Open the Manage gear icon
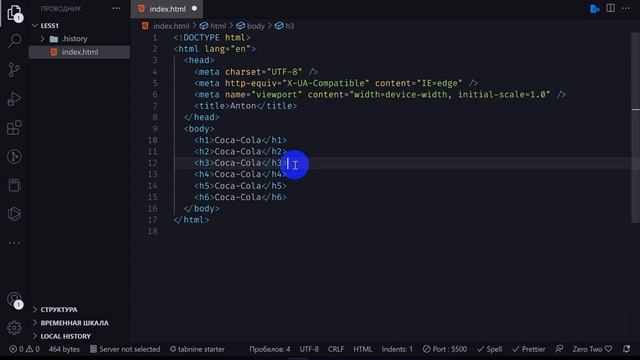Screen dimensions: 640x360 point(14,328)
